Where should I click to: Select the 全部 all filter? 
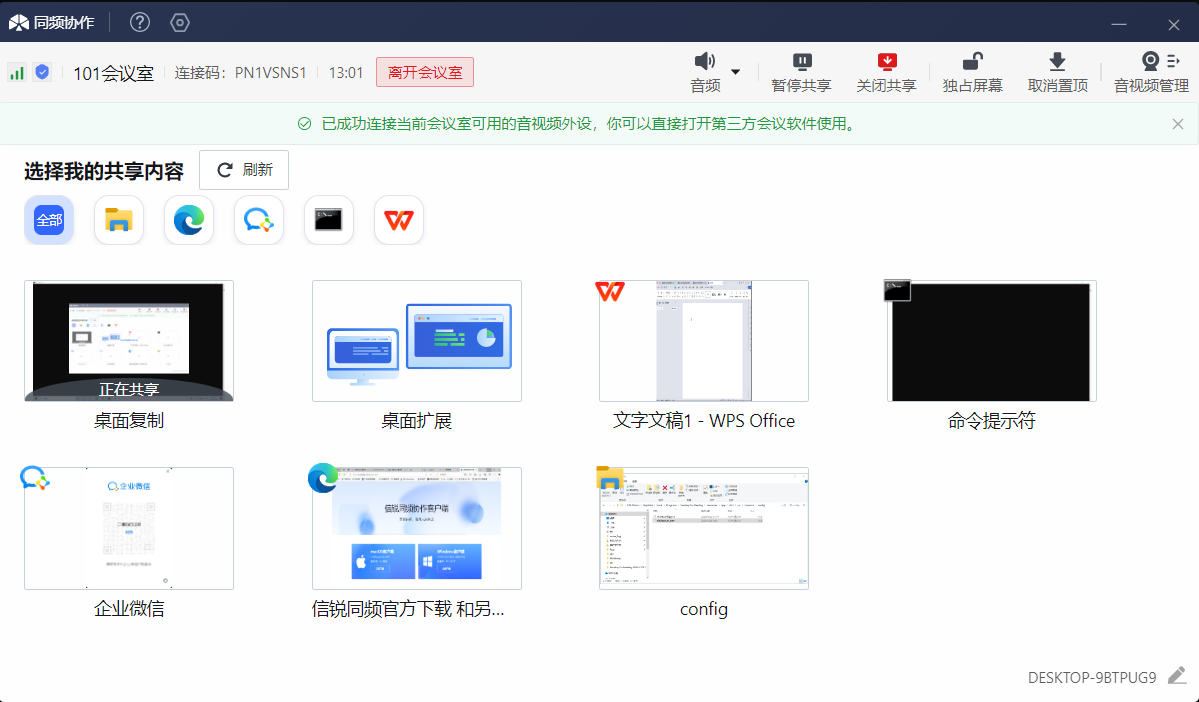pos(49,220)
